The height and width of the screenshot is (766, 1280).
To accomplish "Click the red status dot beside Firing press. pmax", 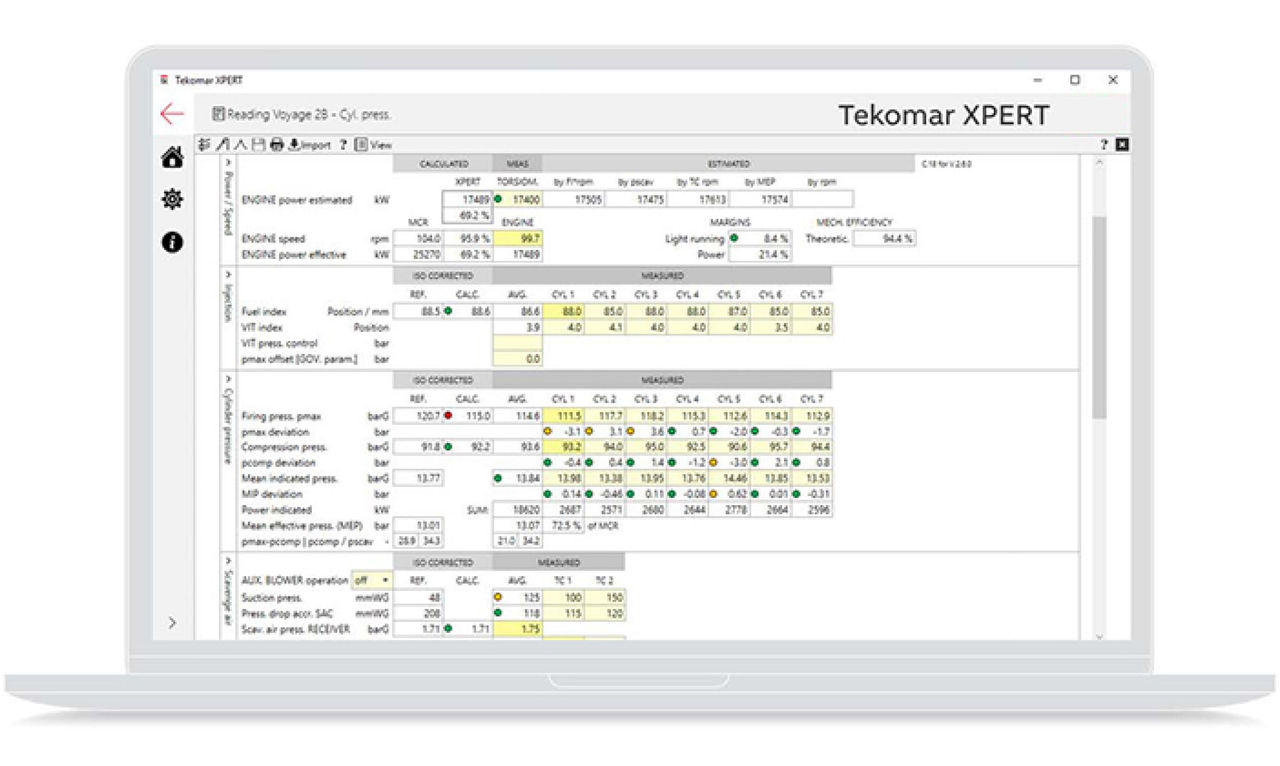I will pyautogui.click(x=448, y=416).
